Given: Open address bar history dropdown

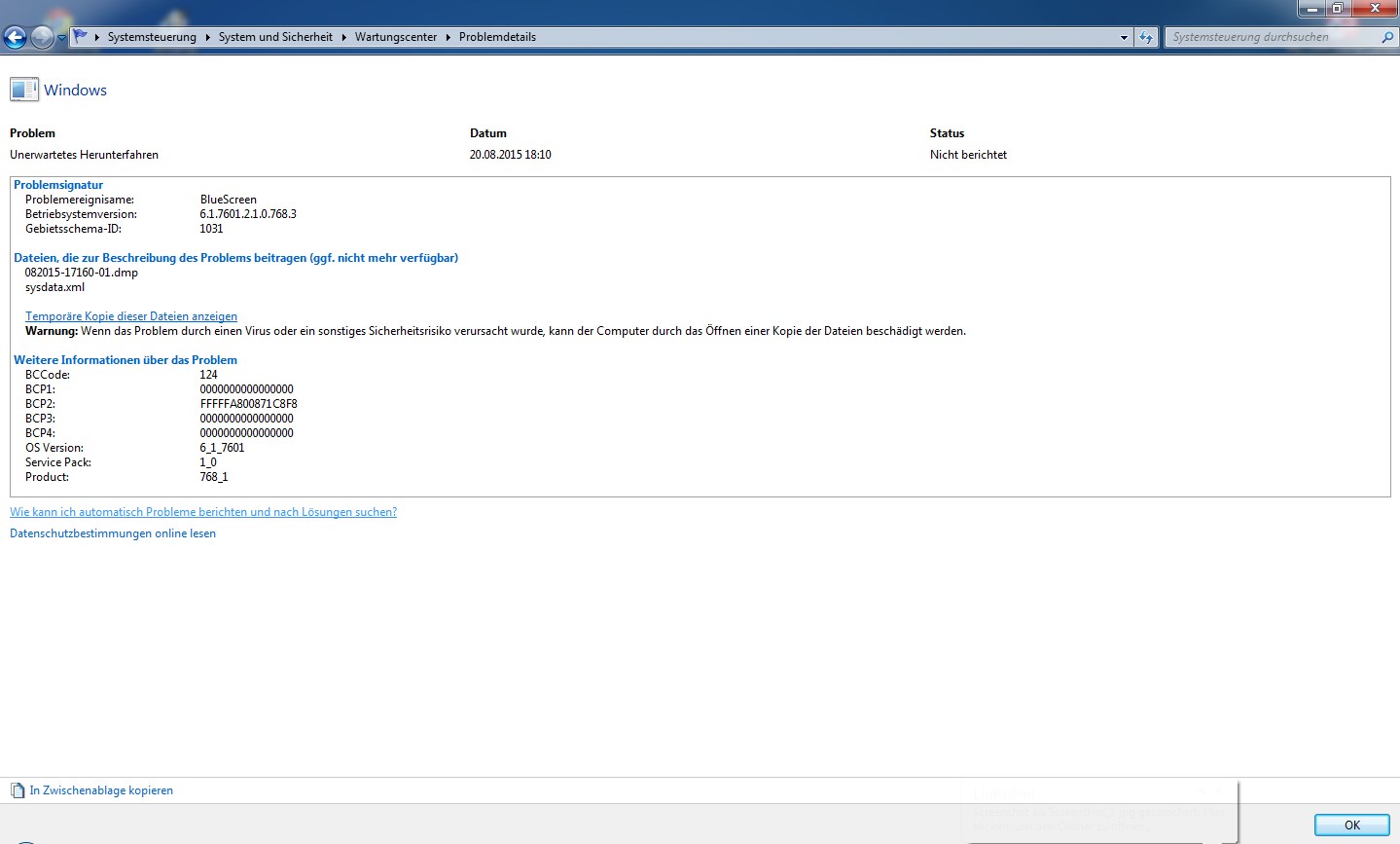Looking at the screenshot, I should coord(1124,38).
